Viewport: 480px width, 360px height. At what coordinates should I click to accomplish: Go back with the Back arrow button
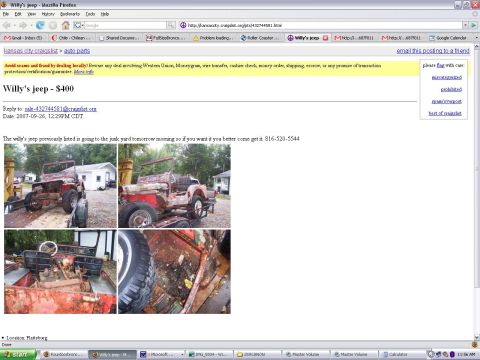pyautogui.click(x=7, y=25)
